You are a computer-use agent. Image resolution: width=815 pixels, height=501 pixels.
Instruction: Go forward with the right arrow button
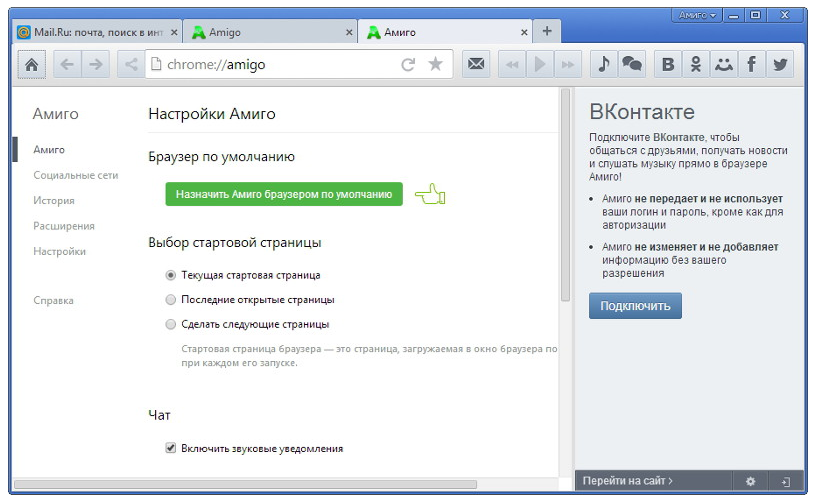96,64
